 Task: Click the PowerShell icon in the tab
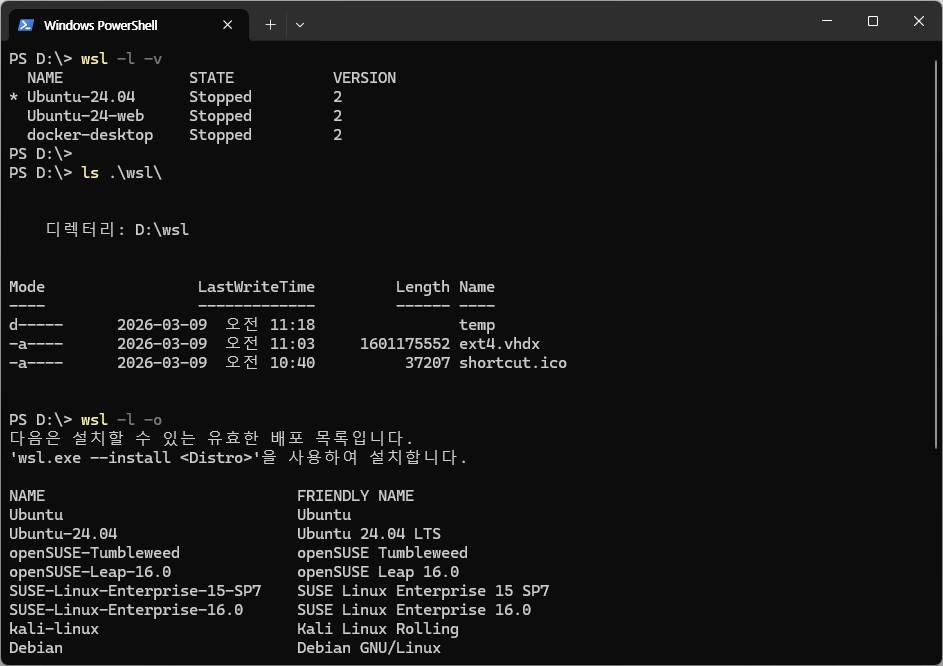(25, 25)
